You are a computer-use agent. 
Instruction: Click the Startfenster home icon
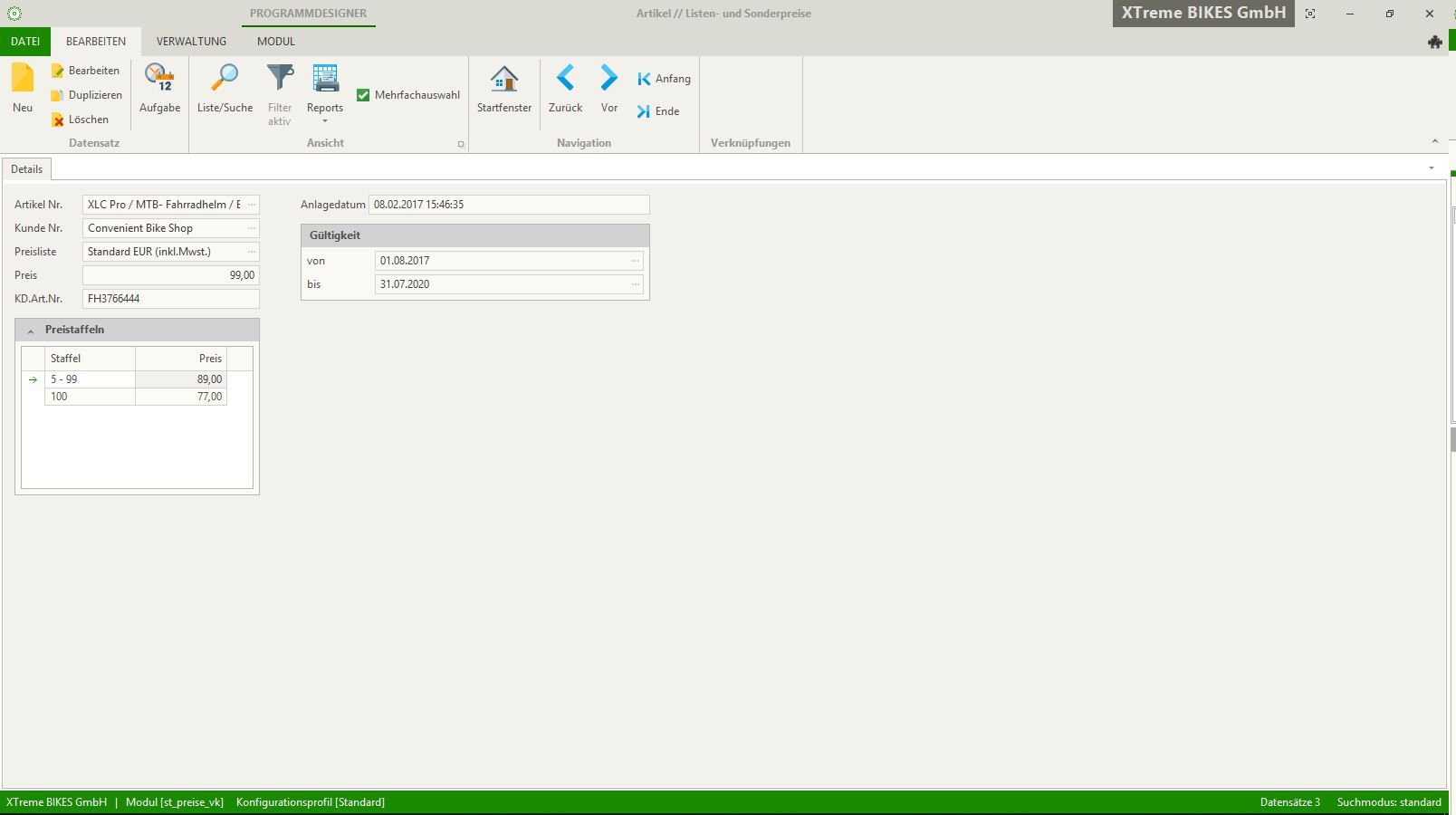(x=504, y=80)
